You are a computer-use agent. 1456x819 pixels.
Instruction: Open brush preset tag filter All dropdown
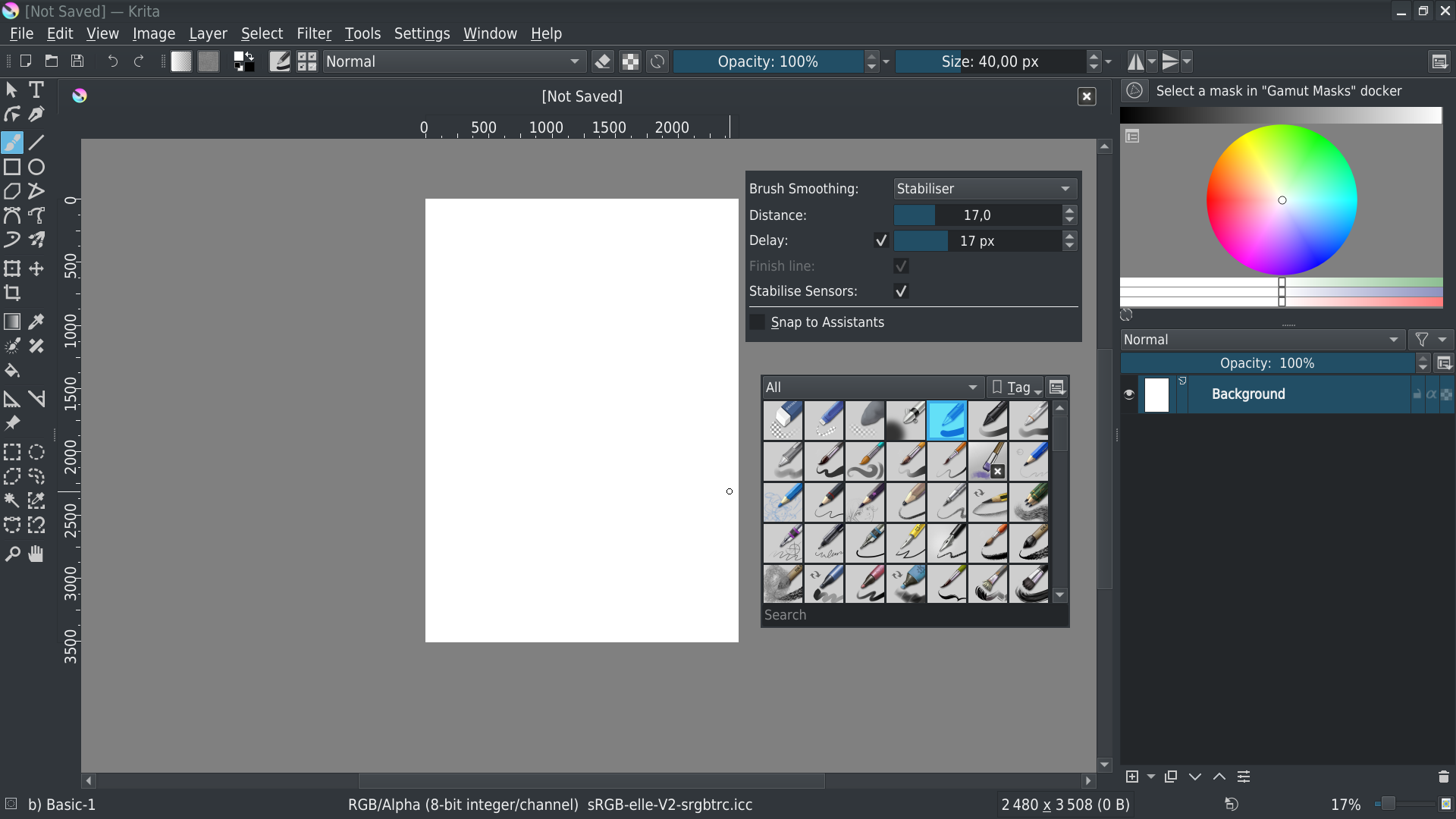(872, 388)
